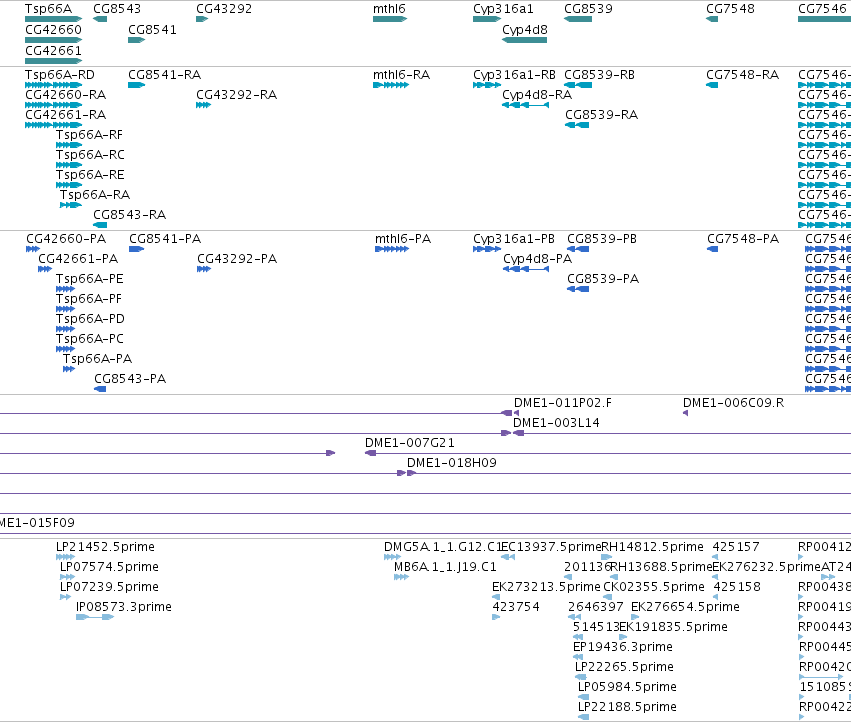851x722 pixels.
Task: Select the Cyp316a1 gene label
Action: (503, 9)
